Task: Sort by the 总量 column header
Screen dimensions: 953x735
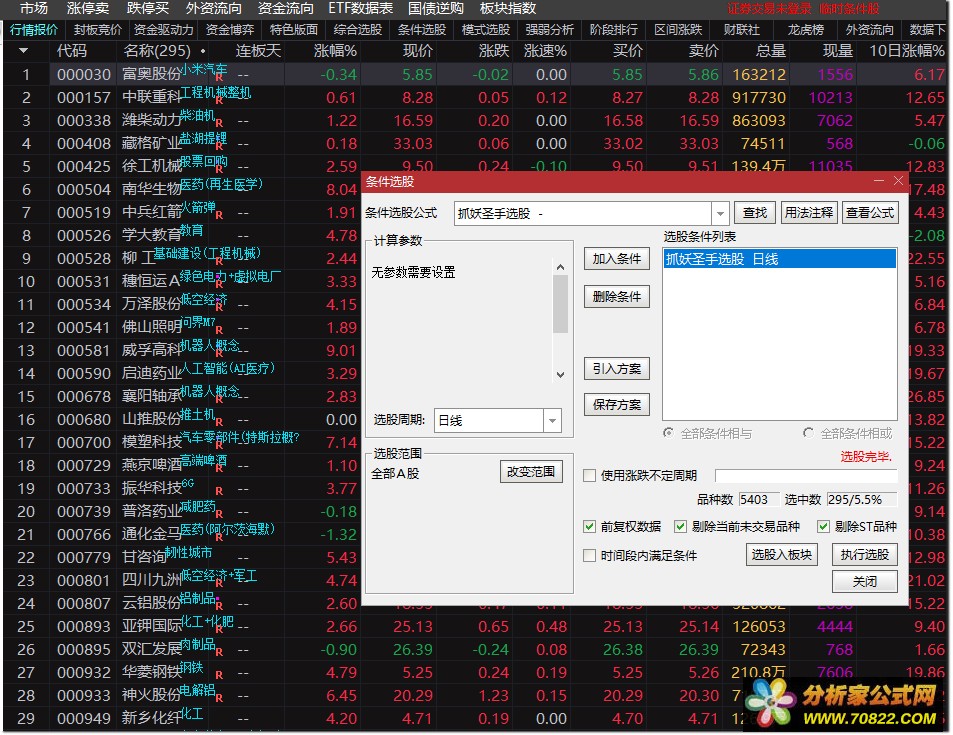Action: tap(771, 51)
